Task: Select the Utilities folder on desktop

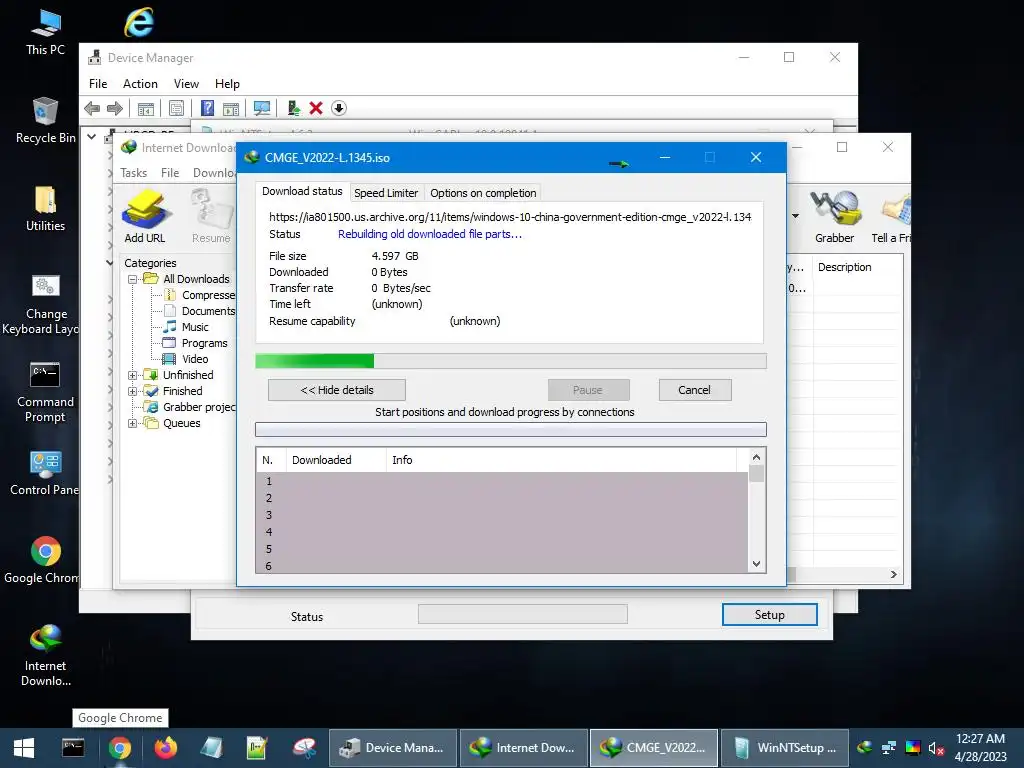Action: tap(45, 208)
